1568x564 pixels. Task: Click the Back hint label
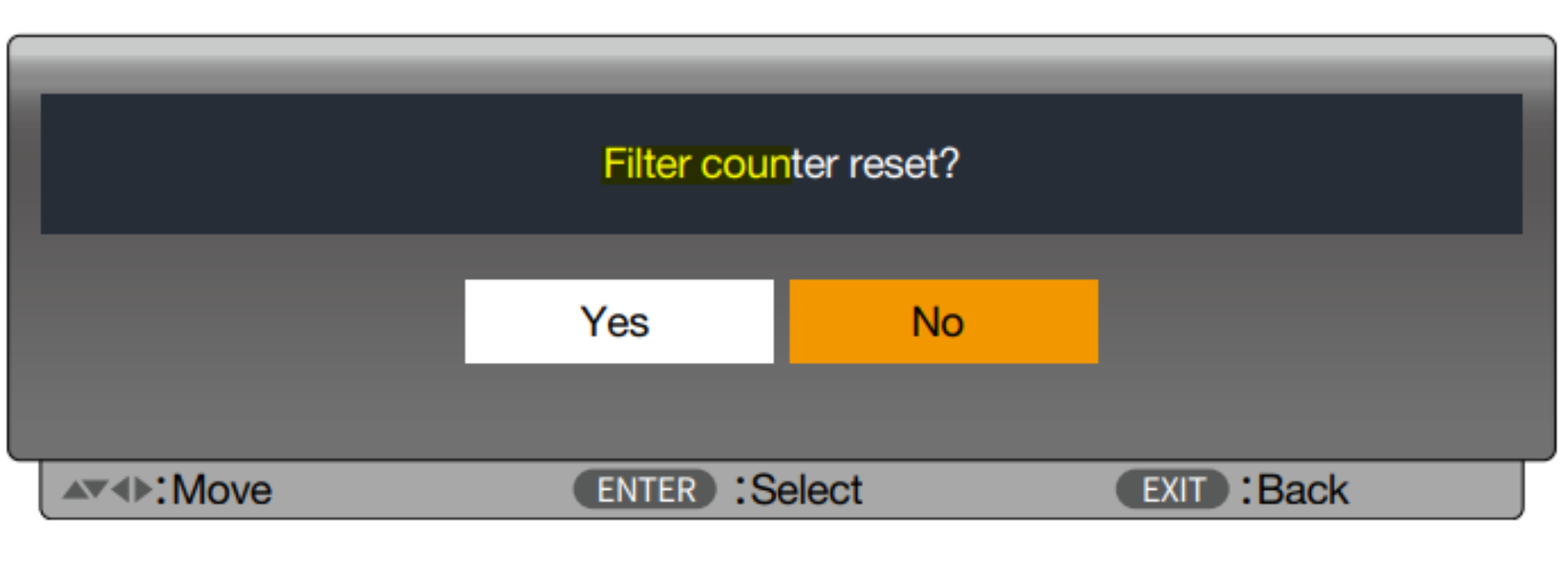click(x=1303, y=490)
